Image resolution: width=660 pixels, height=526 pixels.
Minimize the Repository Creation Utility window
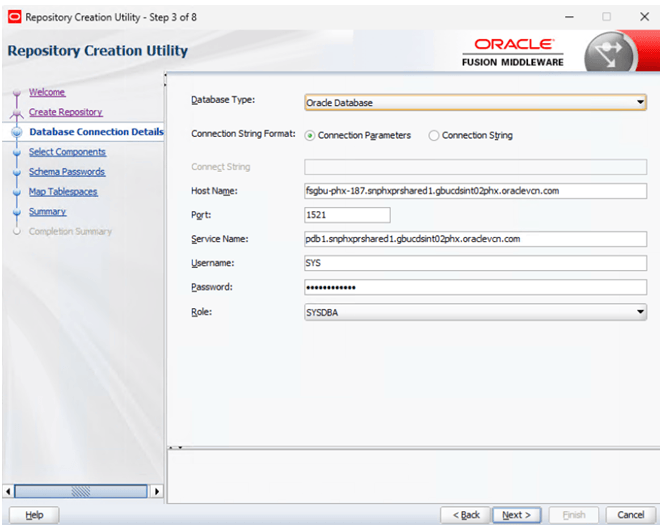coord(569,17)
